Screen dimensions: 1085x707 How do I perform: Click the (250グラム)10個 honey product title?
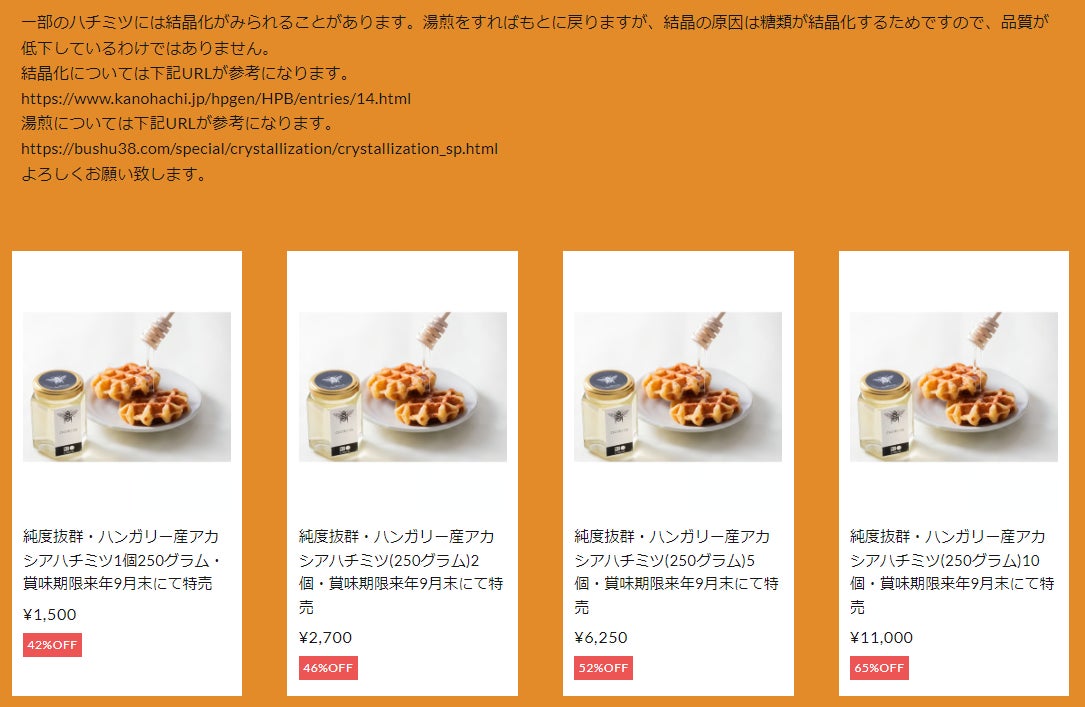(952, 571)
